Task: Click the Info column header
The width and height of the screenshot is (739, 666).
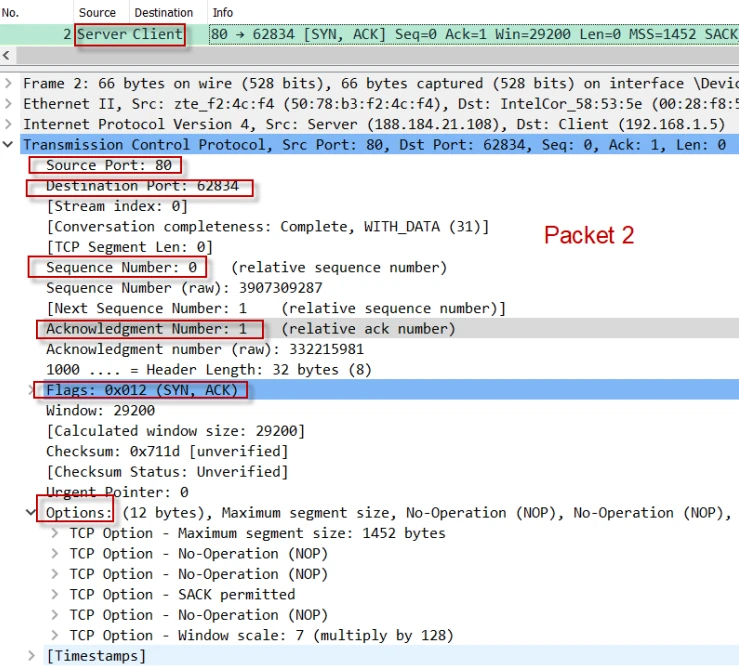Action: click(x=223, y=12)
